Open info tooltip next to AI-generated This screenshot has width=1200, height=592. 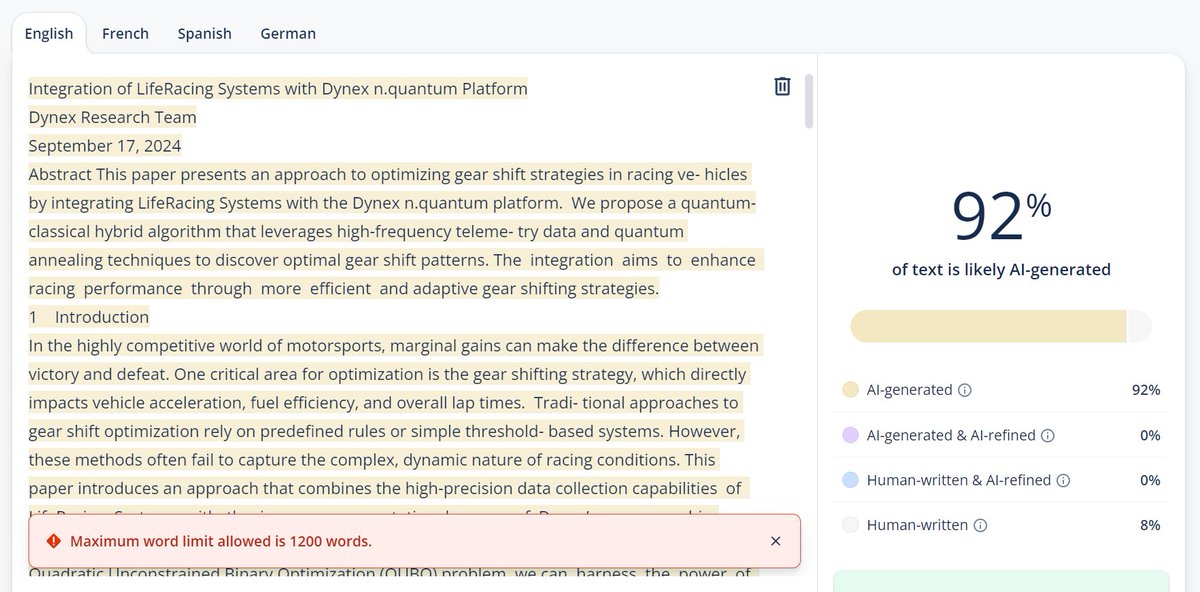(965, 390)
